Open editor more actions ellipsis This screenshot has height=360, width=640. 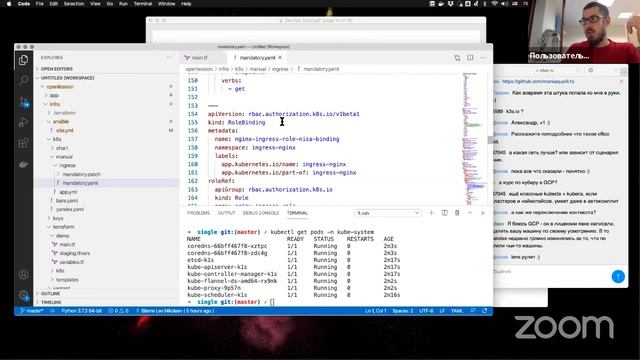(x=483, y=58)
